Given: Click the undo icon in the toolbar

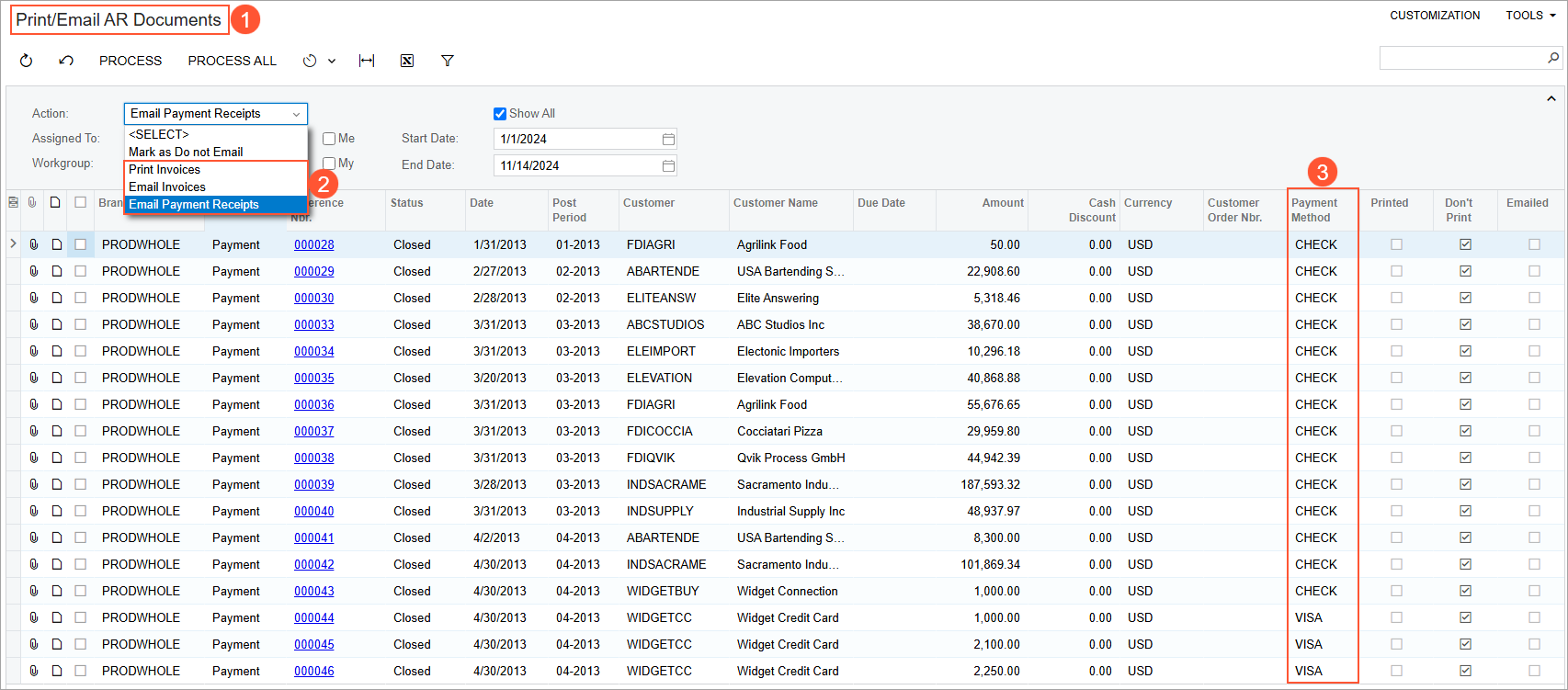Looking at the screenshot, I should pos(66,61).
